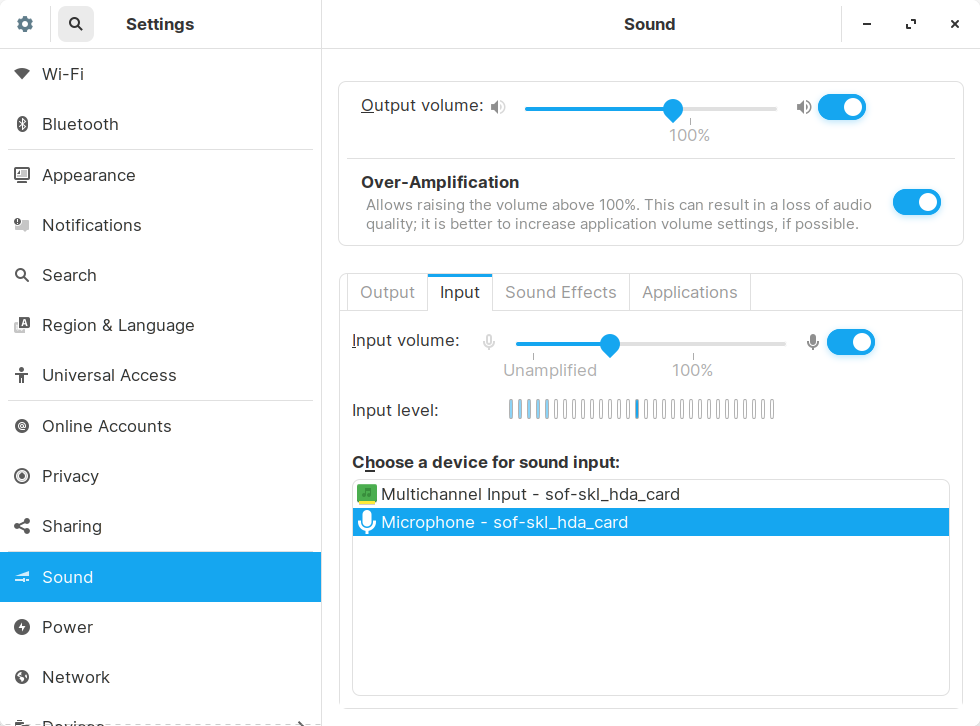The image size is (980, 726).
Task: Click the settings gear icon in header
Action: coord(25,24)
